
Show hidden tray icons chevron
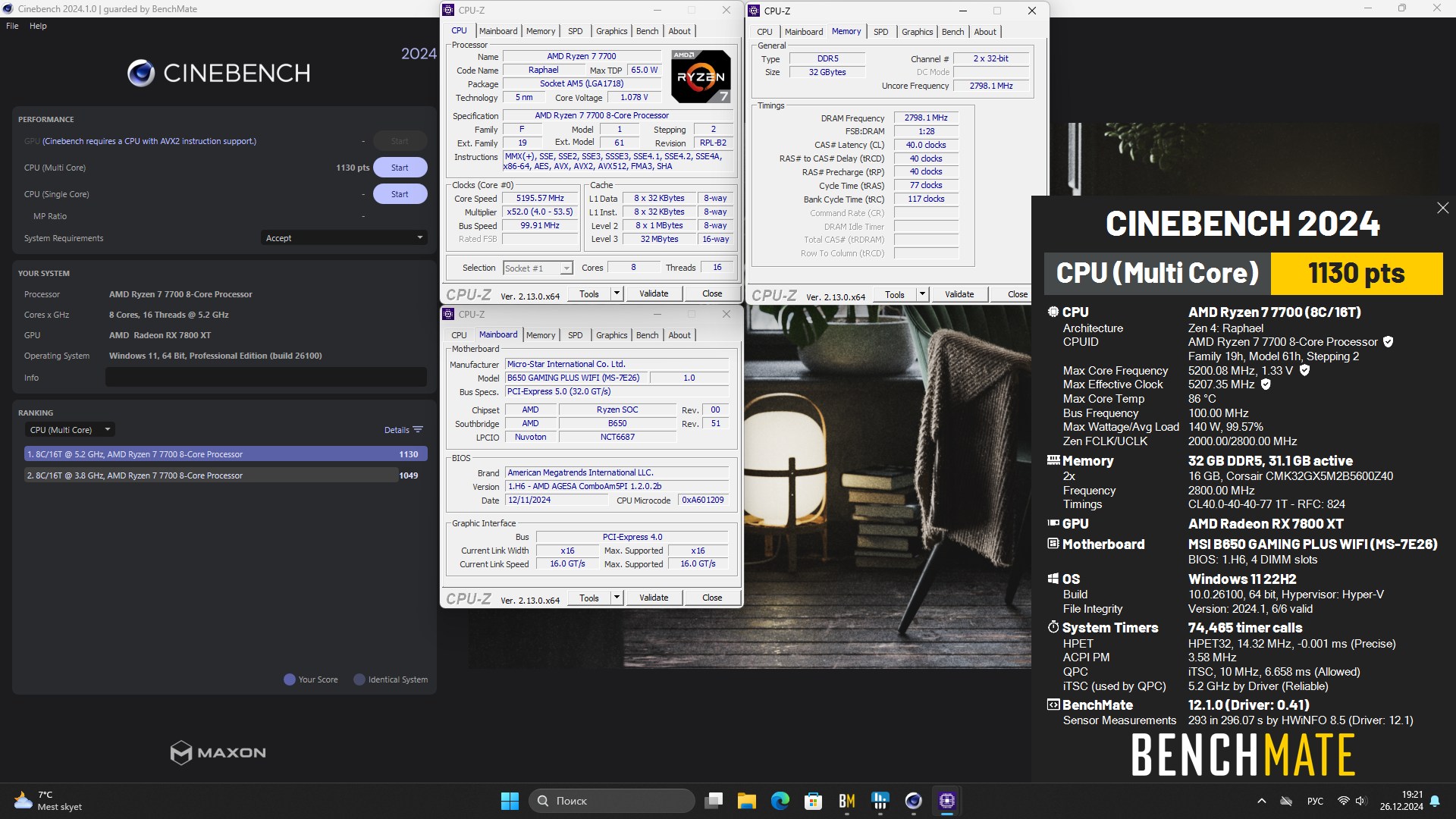(x=1262, y=801)
